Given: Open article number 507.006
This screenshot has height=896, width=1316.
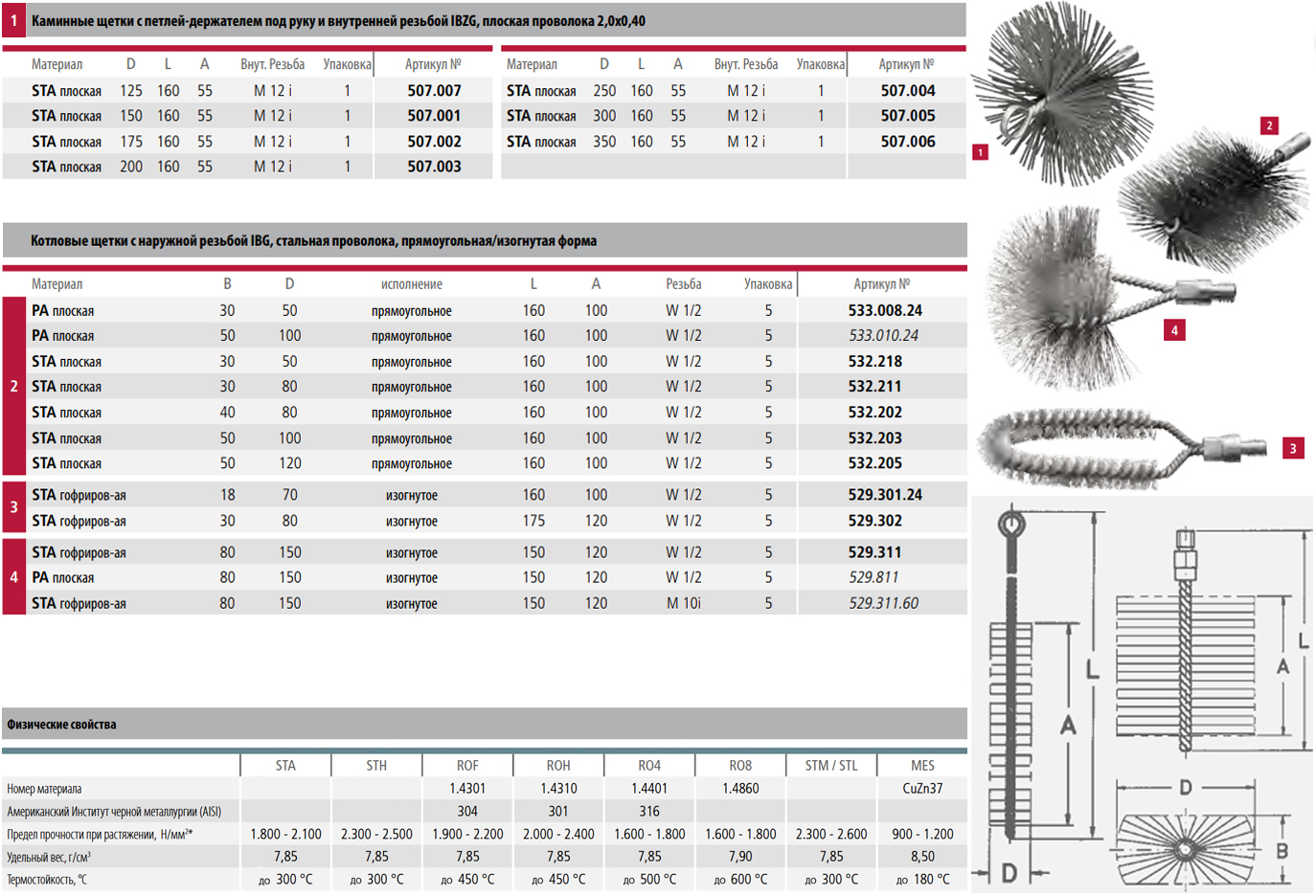Looking at the screenshot, I should pyautogui.click(x=907, y=142).
